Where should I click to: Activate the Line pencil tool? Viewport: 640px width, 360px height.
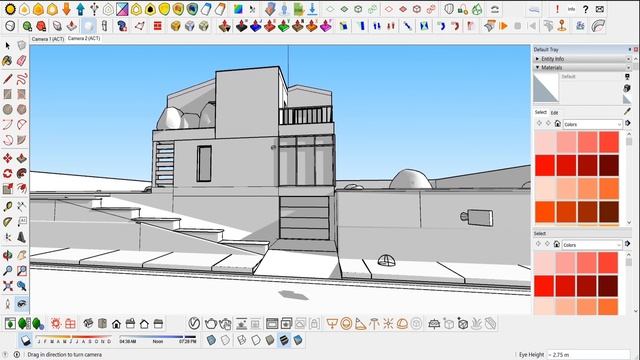[x=7, y=78]
